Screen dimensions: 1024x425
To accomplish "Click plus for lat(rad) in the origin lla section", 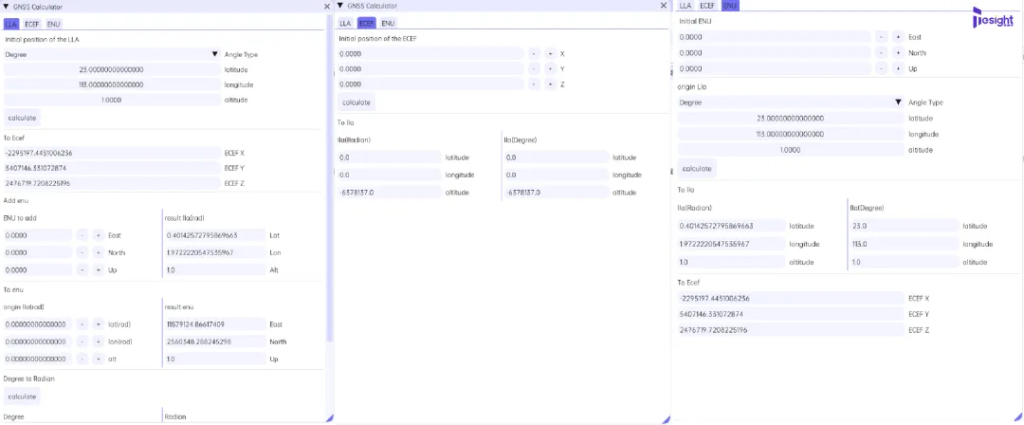I will 98,324.
